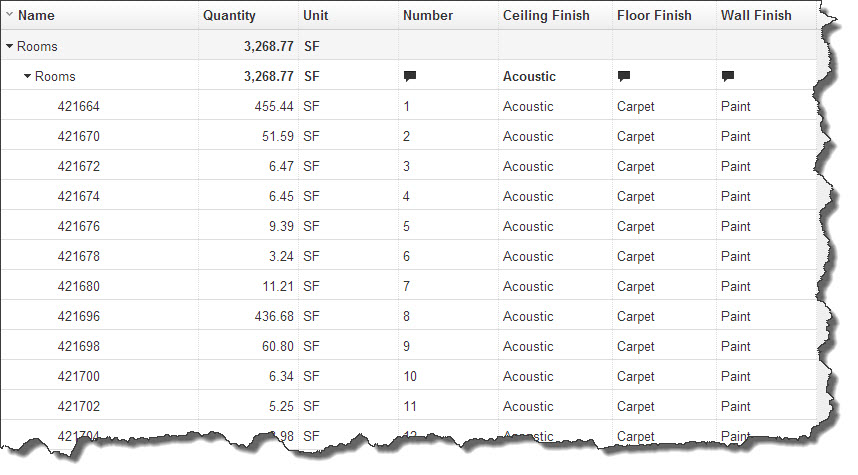858x475 pixels.
Task: Click the Number column header
Action: click(428, 15)
